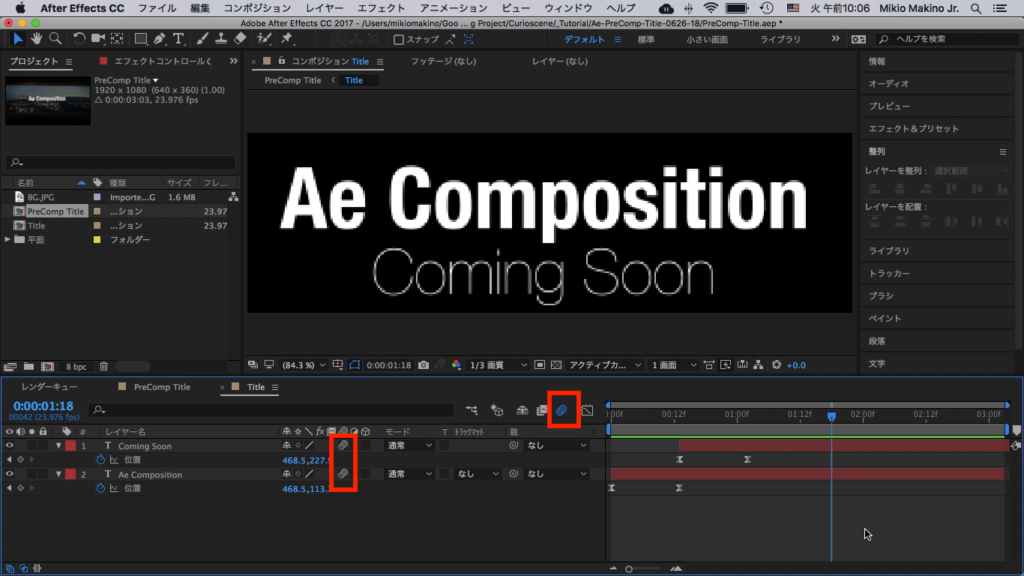Select the Puppet Pin tool
The height and width of the screenshot is (576, 1024).
(287, 39)
